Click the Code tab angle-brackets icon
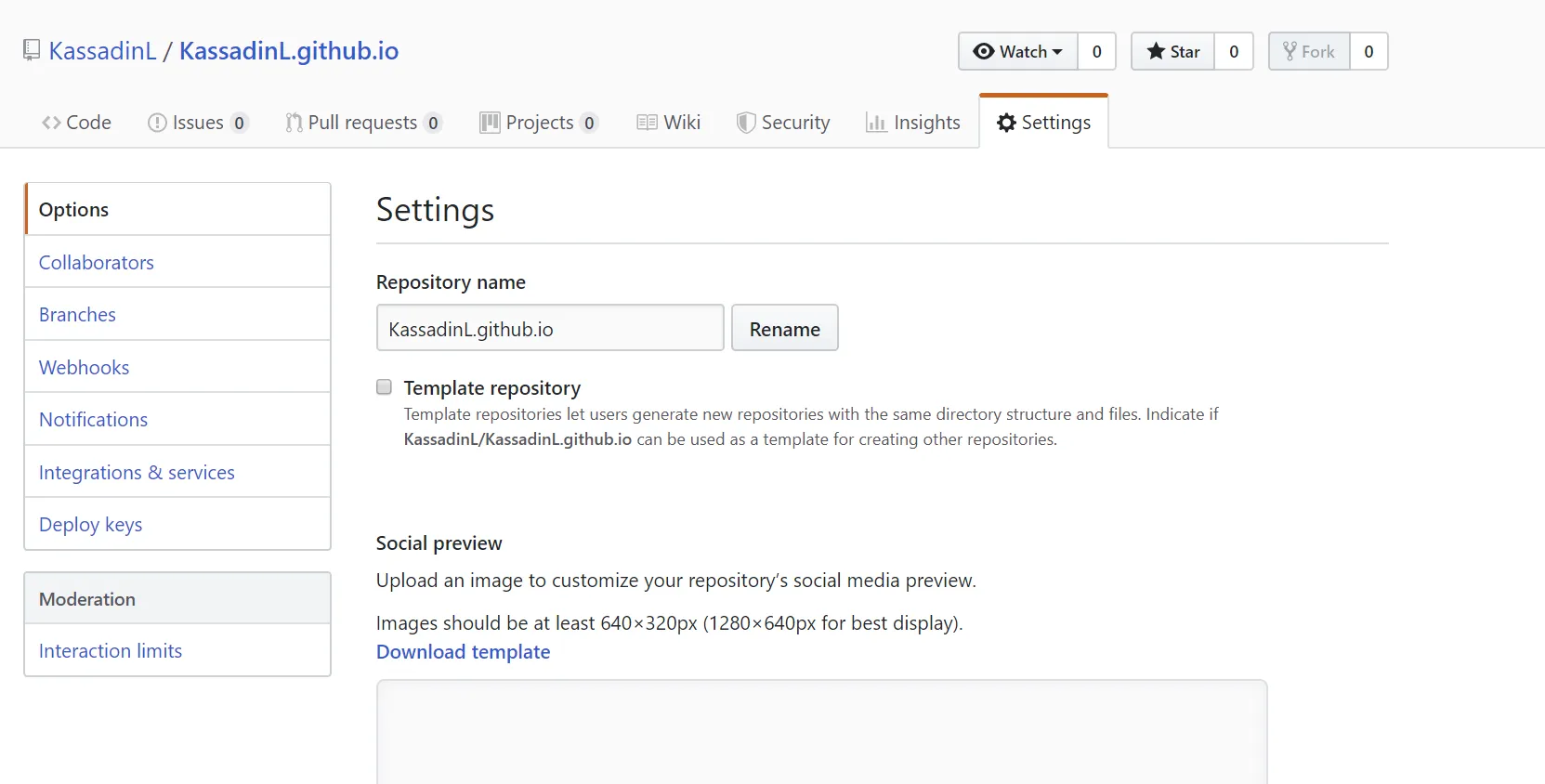Image resolution: width=1545 pixels, height=784 pixels. [x=51, y=123]
